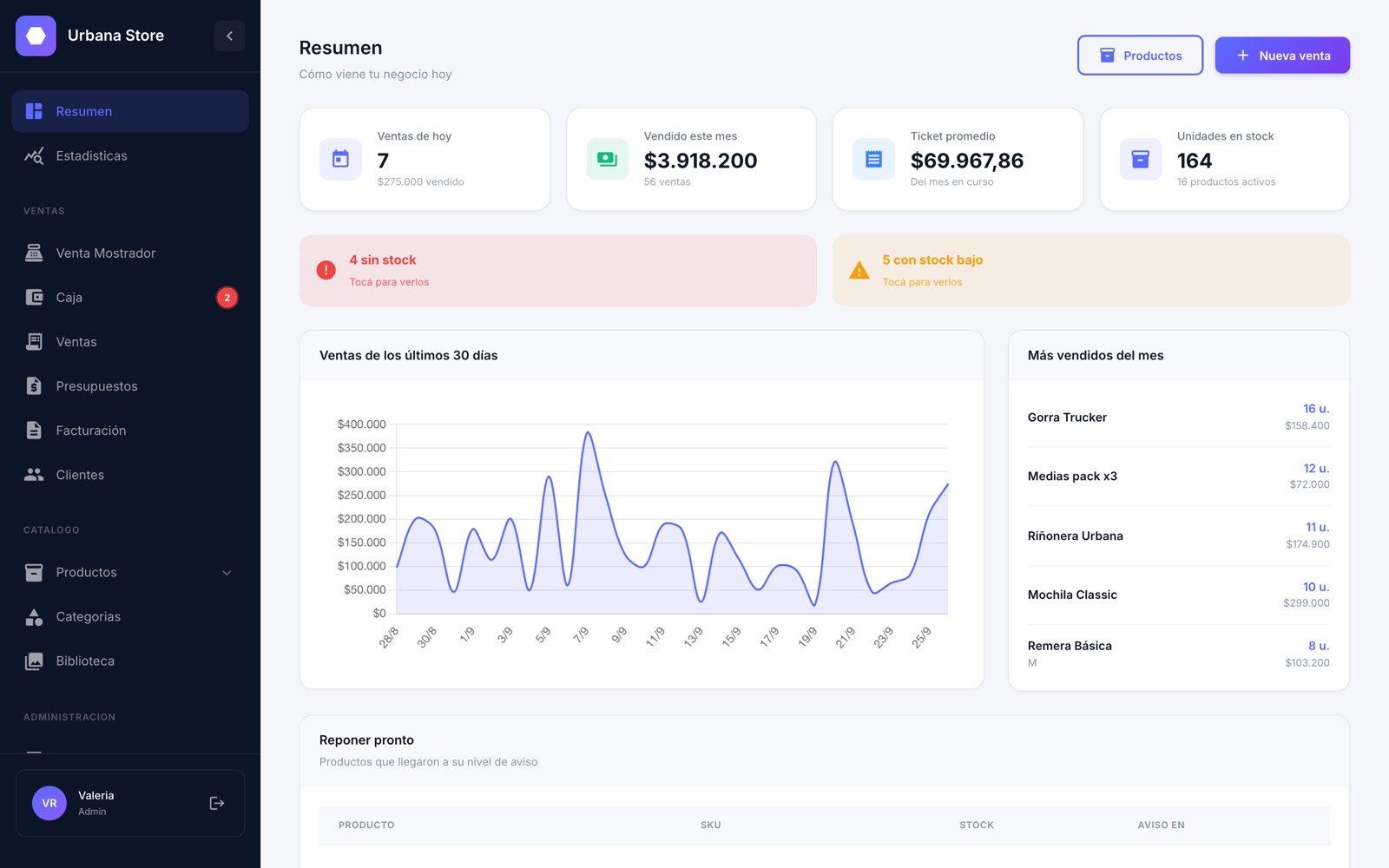
Task: Click the $69.967,86 average ticket value
Action: (x=967, y=161)
